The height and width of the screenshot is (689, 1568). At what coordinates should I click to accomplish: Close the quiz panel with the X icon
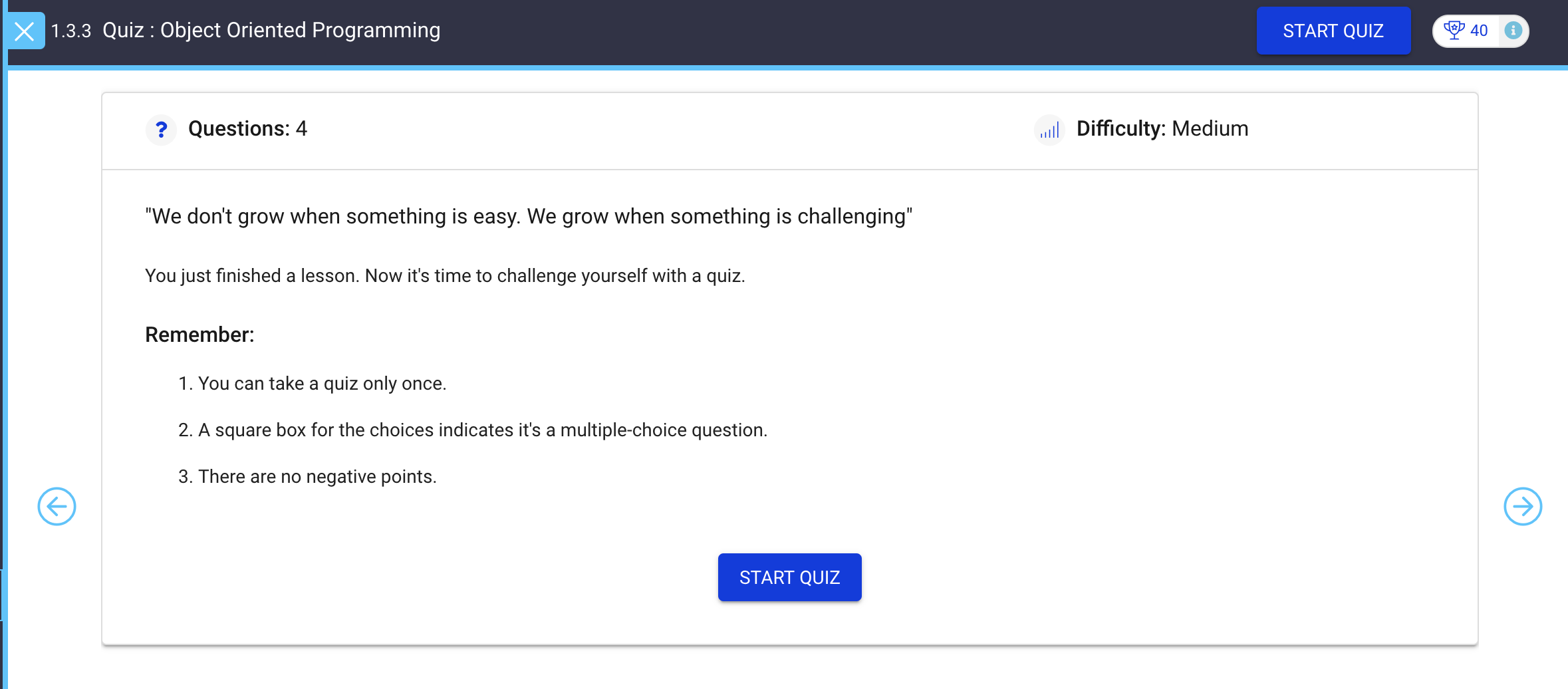(x=25, y=31)
